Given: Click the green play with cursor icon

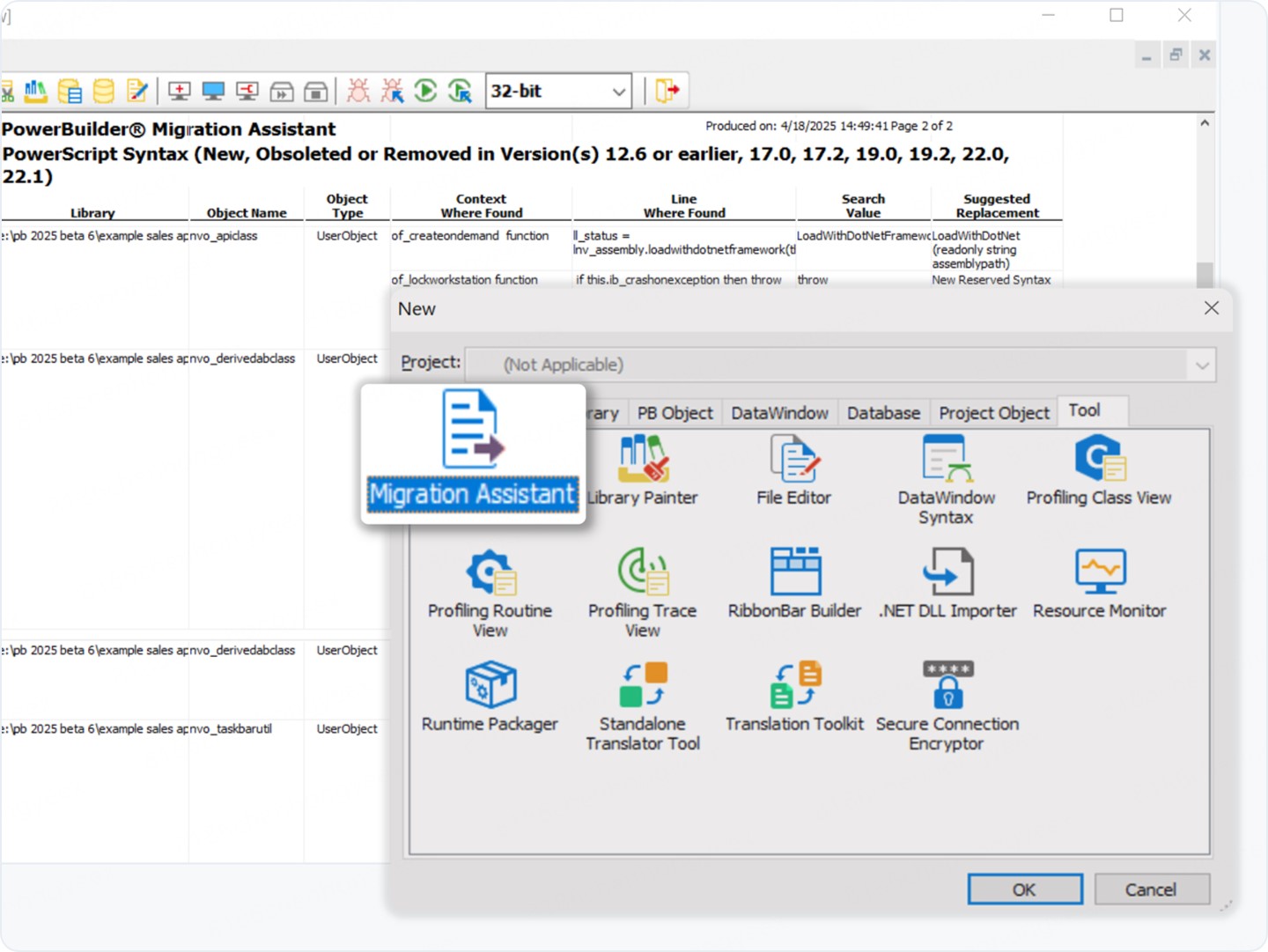Looking at the screenshot, I should pos(461,91).
